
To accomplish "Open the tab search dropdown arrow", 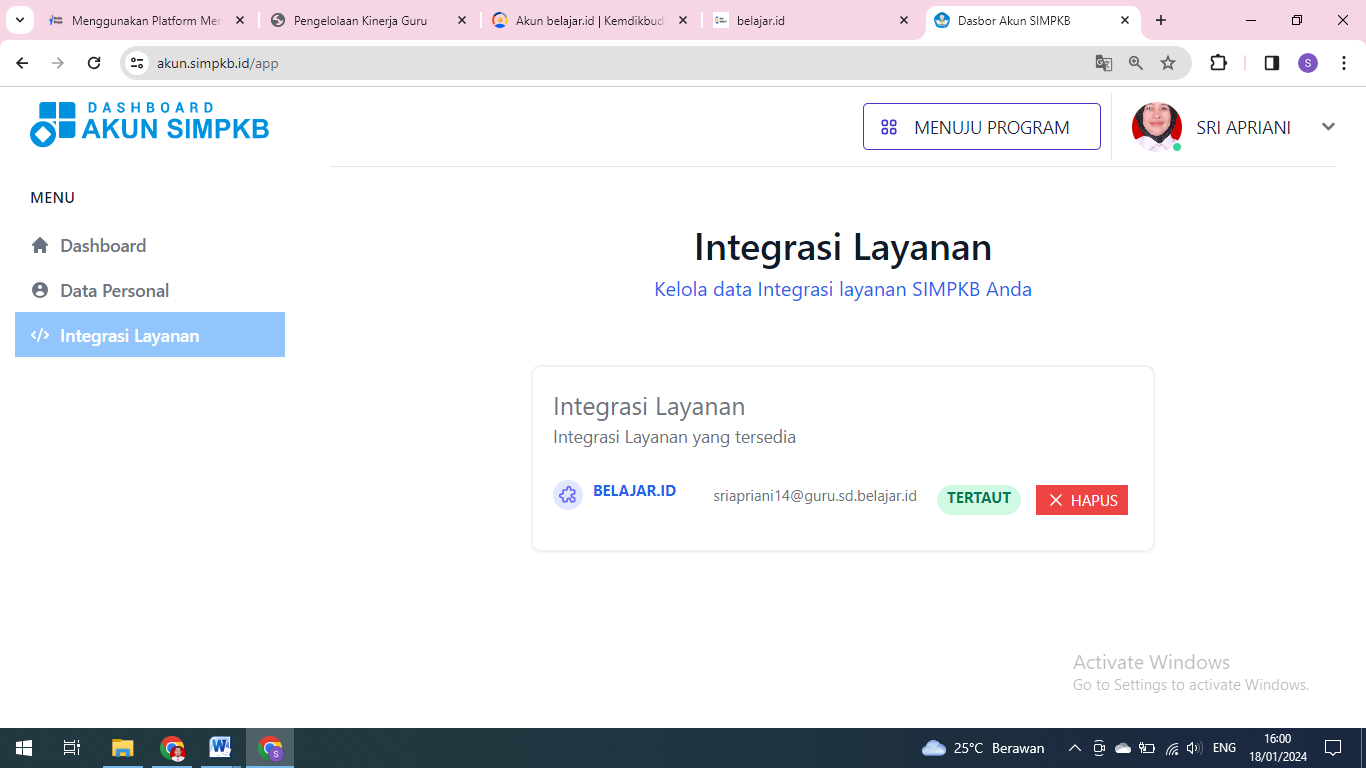I will pyautogui.click(x=19, y=20).
